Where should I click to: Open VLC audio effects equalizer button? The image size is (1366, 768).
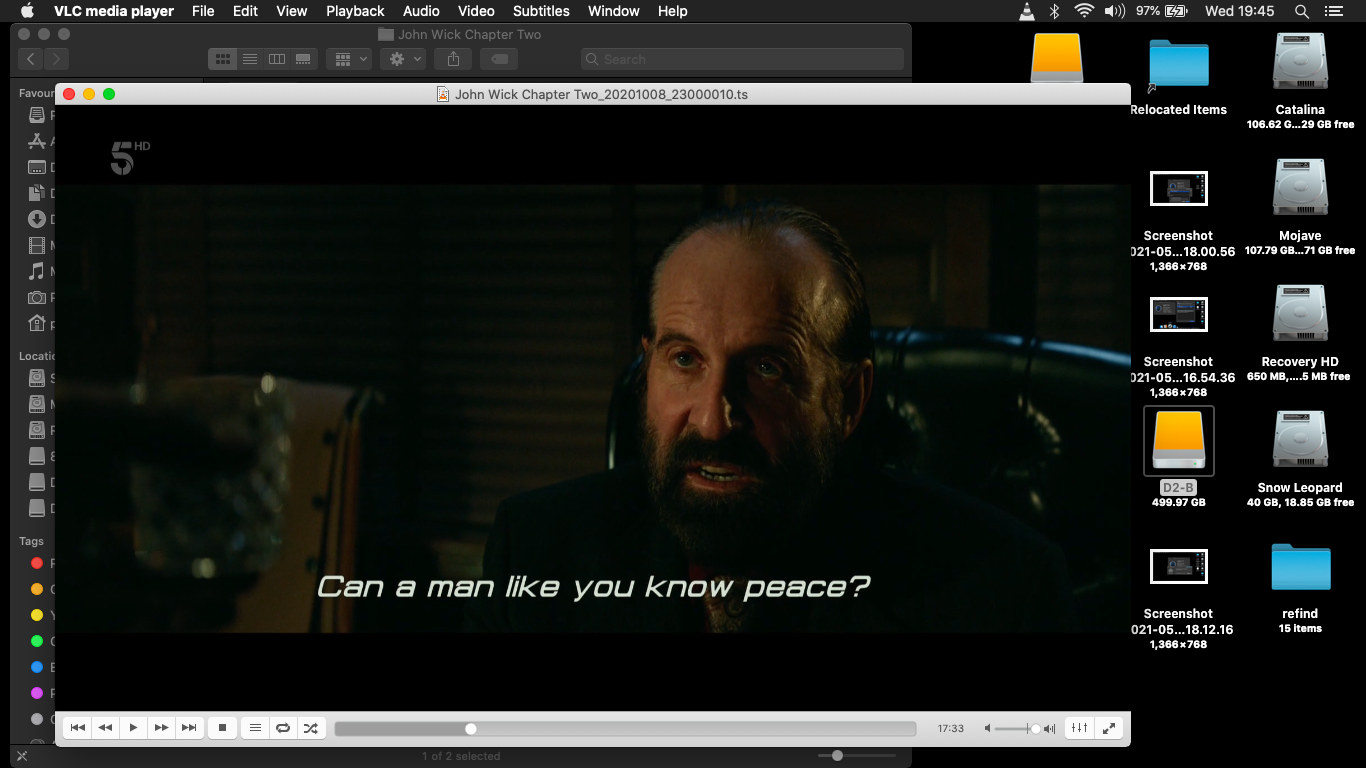point(1079,728)
